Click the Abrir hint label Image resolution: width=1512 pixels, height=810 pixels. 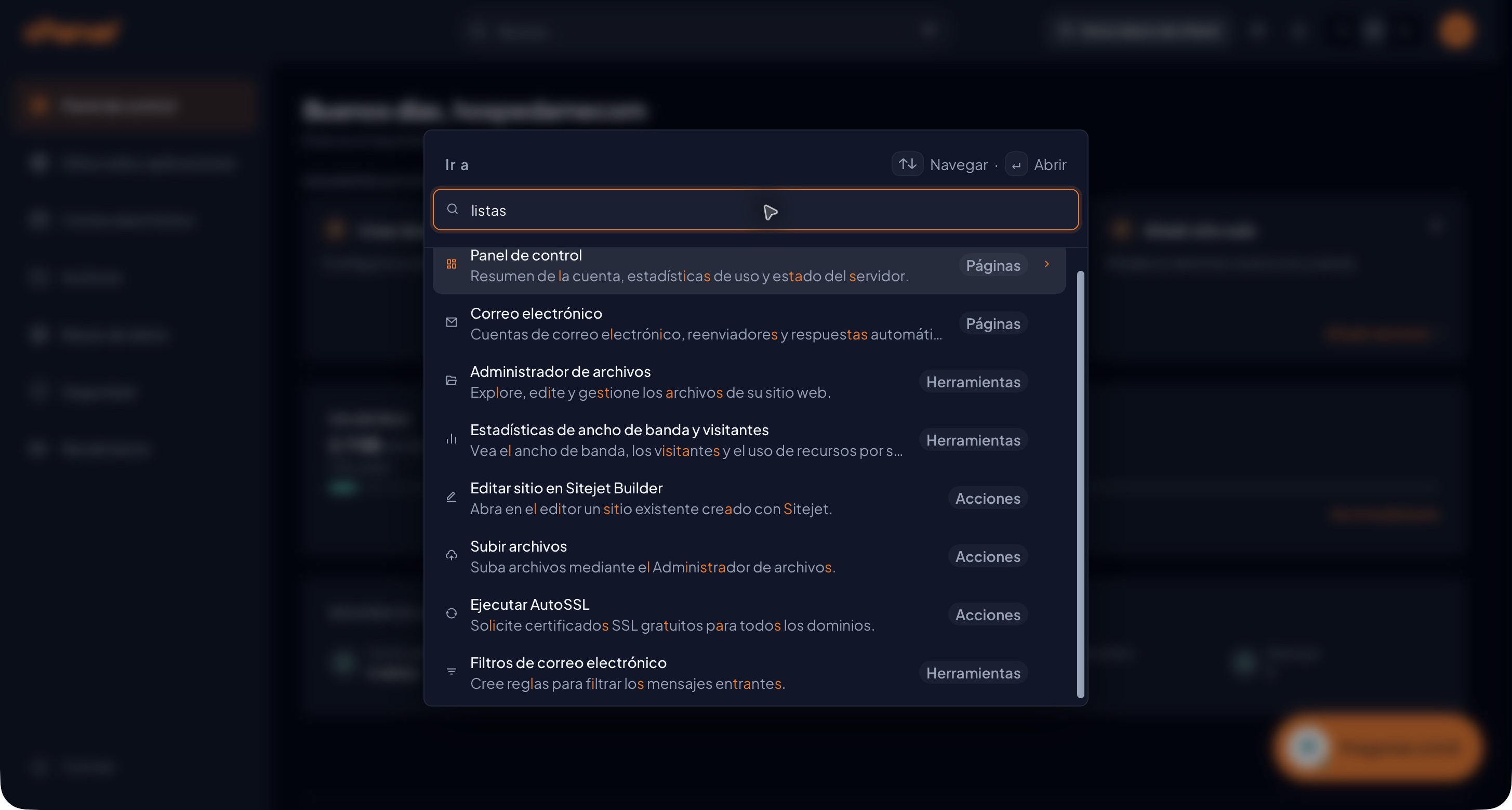pyautogui.click(x=1050, y=164)
